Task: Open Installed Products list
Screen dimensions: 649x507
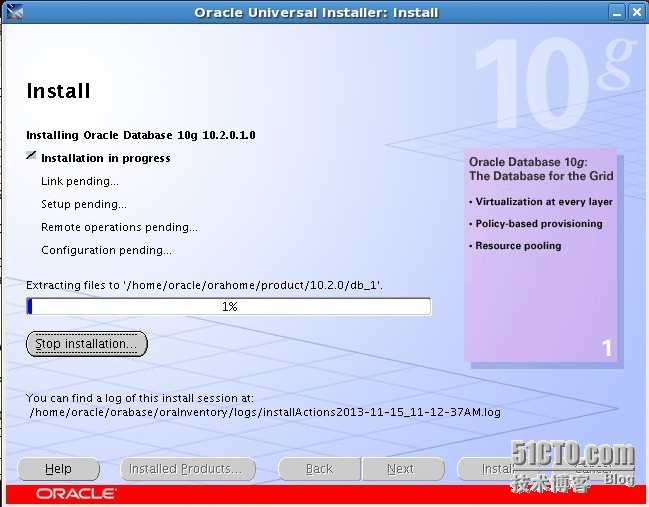Action: tap(188, 469)
